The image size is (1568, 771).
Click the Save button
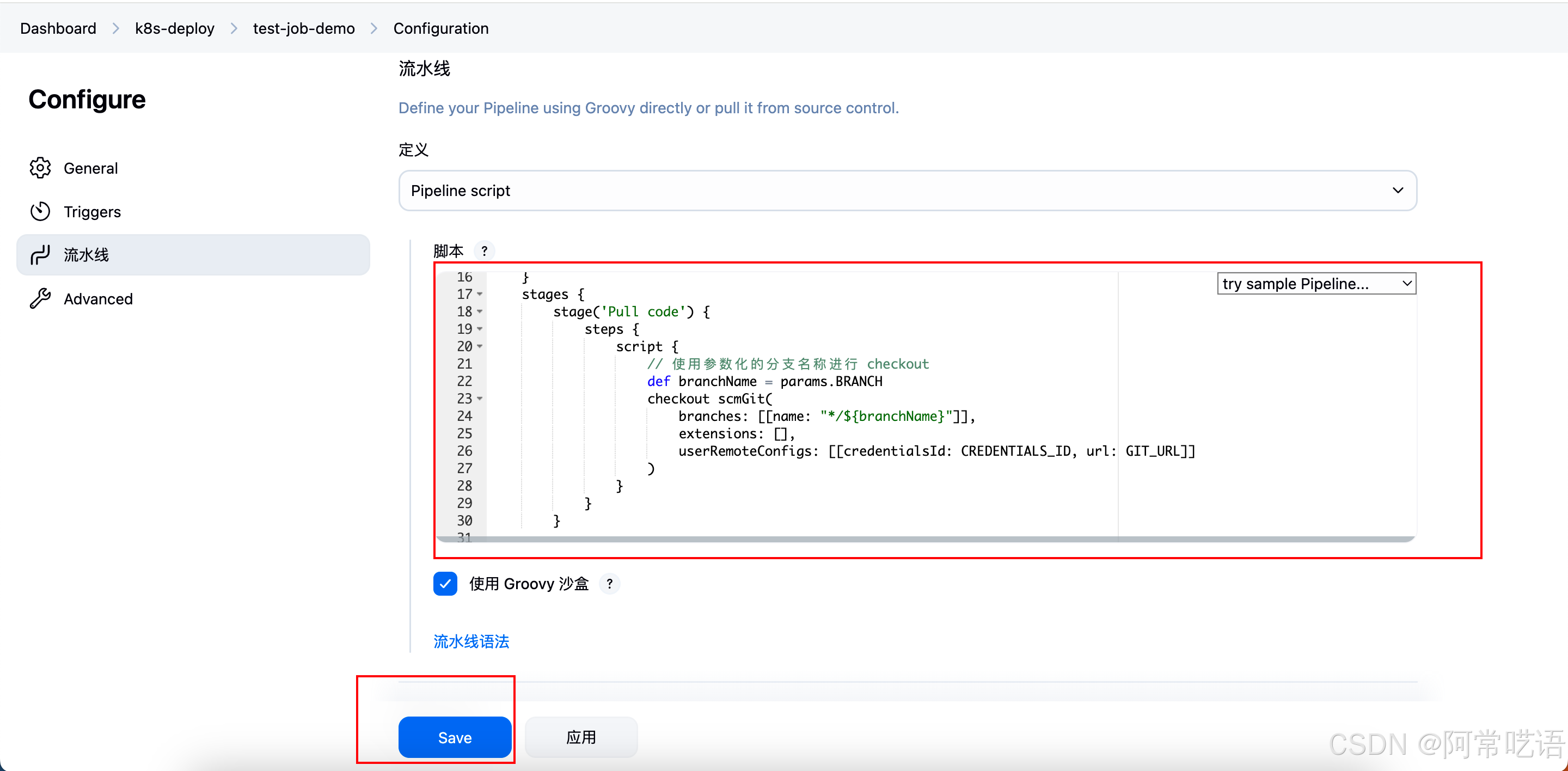point(454,737)
